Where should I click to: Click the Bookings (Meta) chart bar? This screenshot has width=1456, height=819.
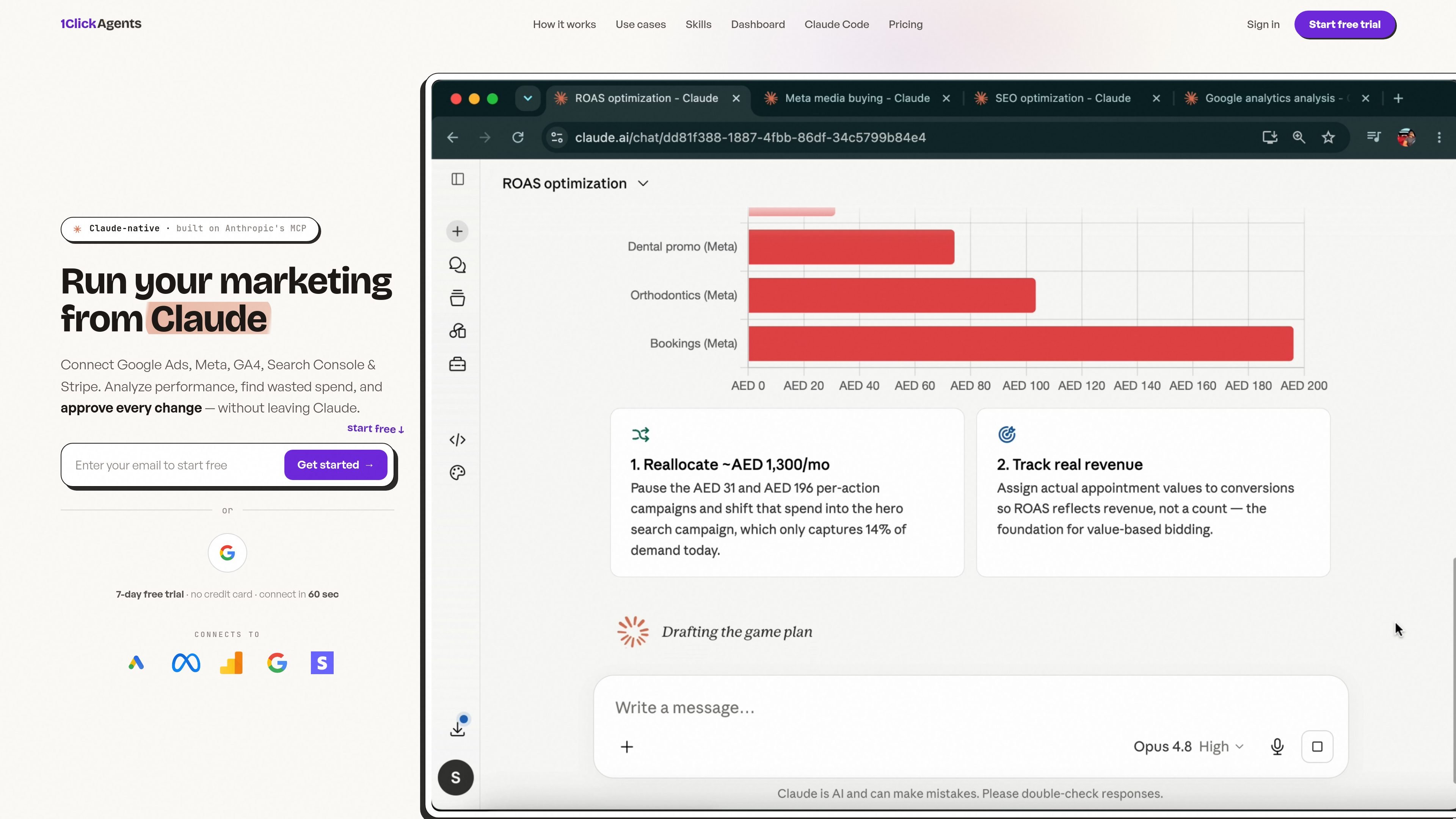(x=1020, y=343)
